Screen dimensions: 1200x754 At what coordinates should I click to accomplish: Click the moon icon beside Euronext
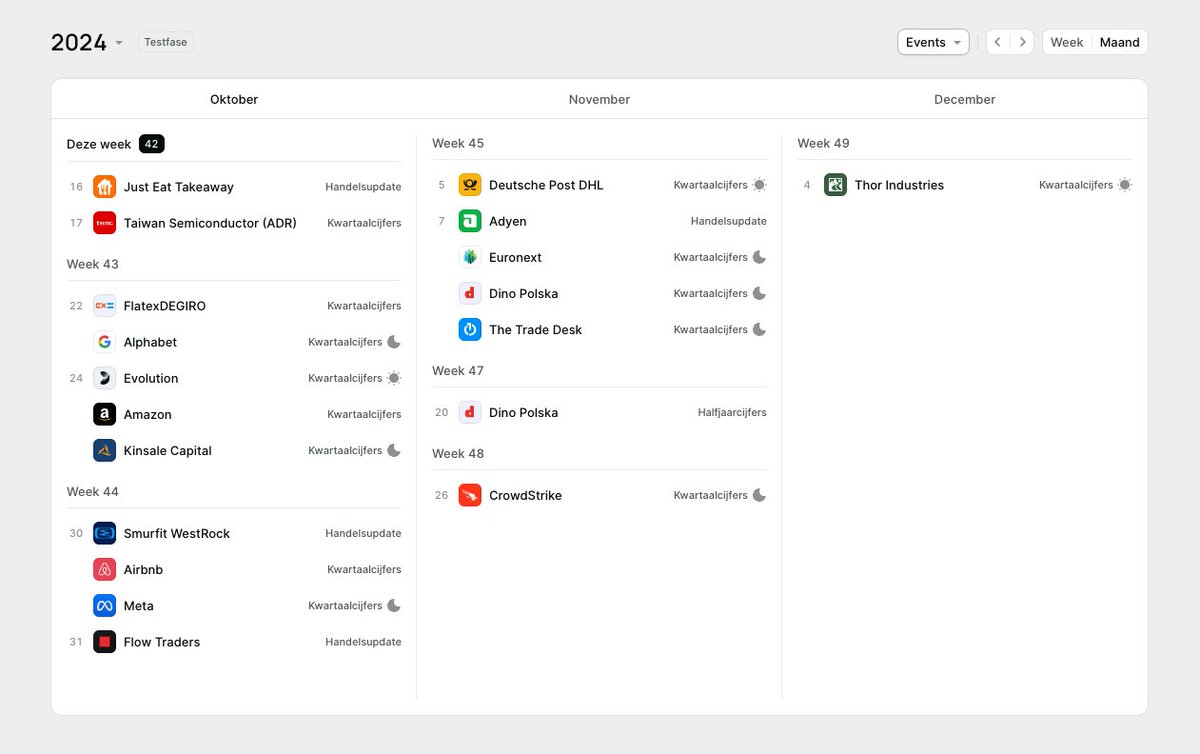tap(759, 257)
